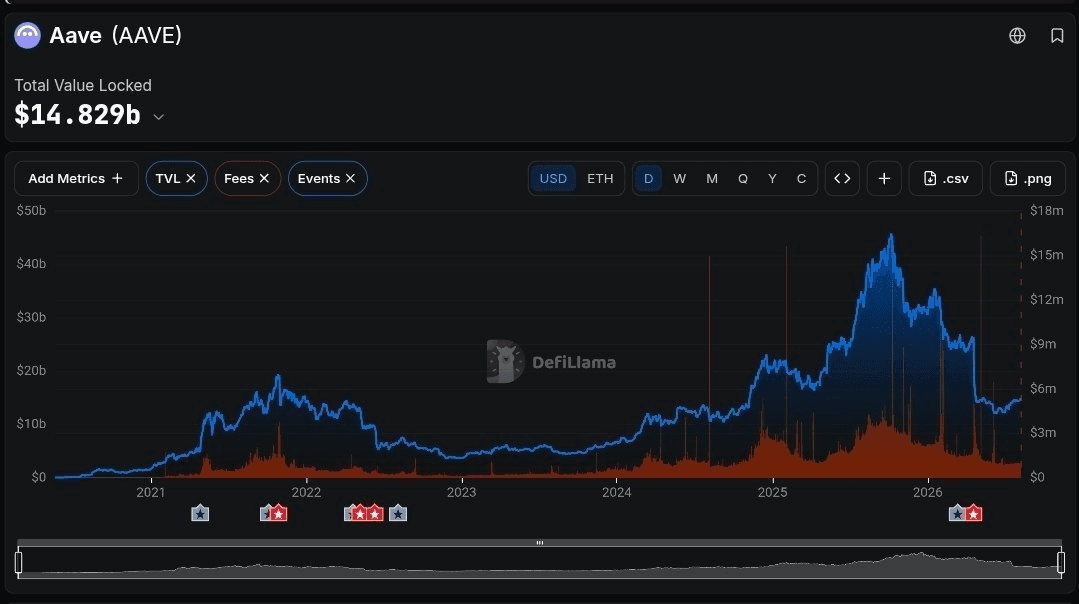Download chart data as .csv

tap(946, 179)
